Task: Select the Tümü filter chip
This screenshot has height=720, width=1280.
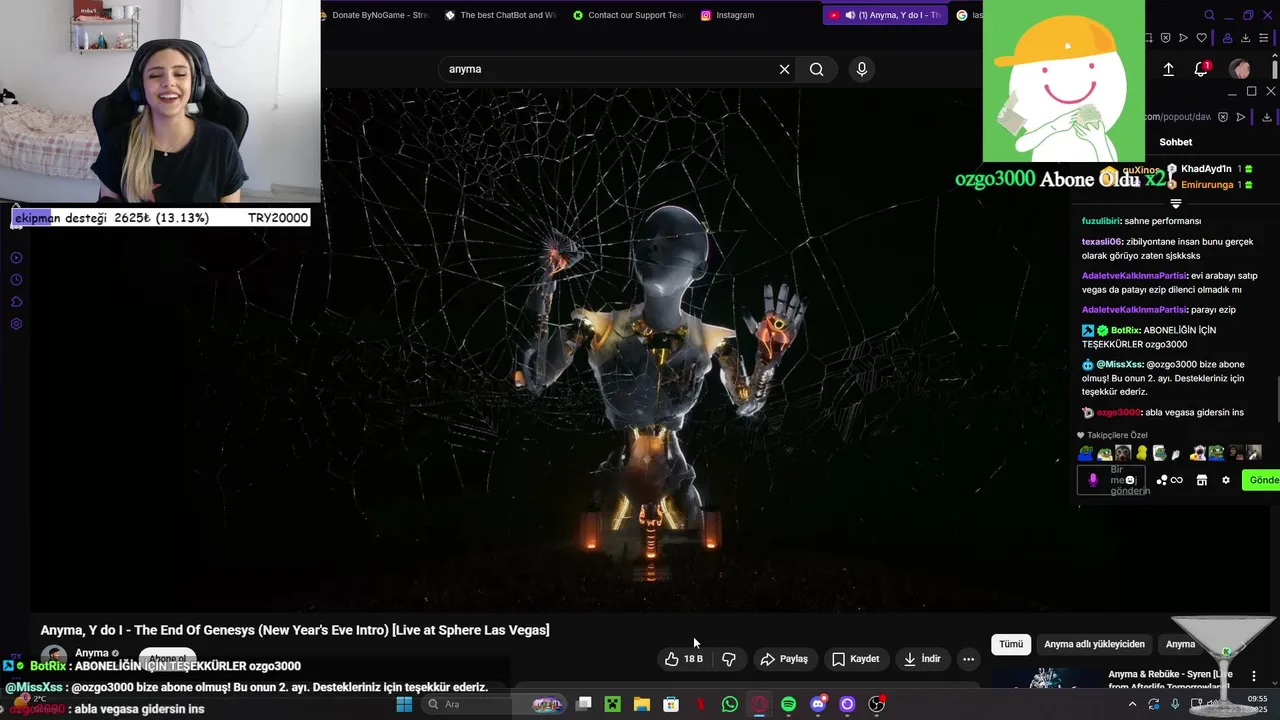Action: pyautogui.click(x=1011, y=644)
